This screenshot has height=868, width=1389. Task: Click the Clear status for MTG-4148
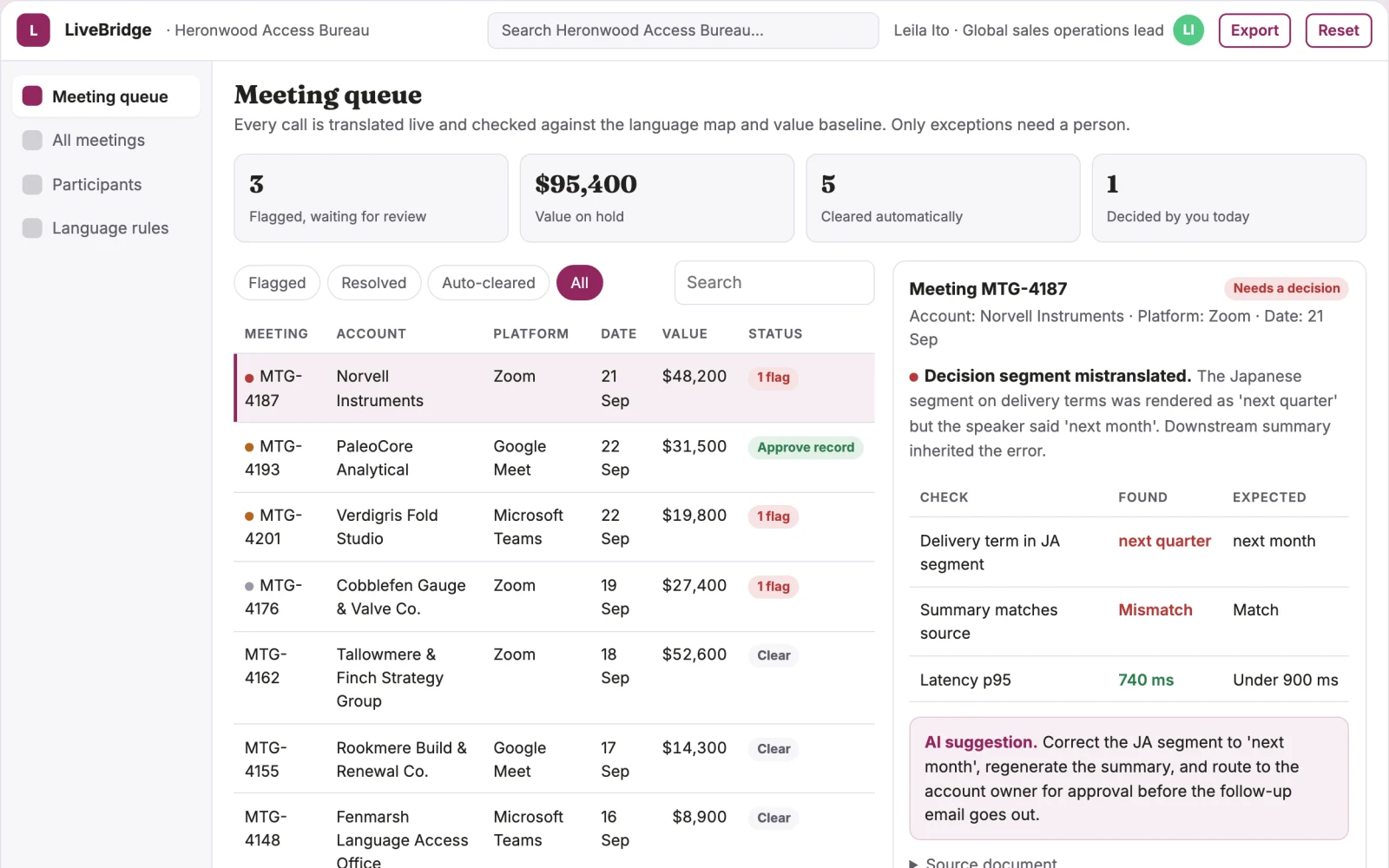click(x=773, y=818)
